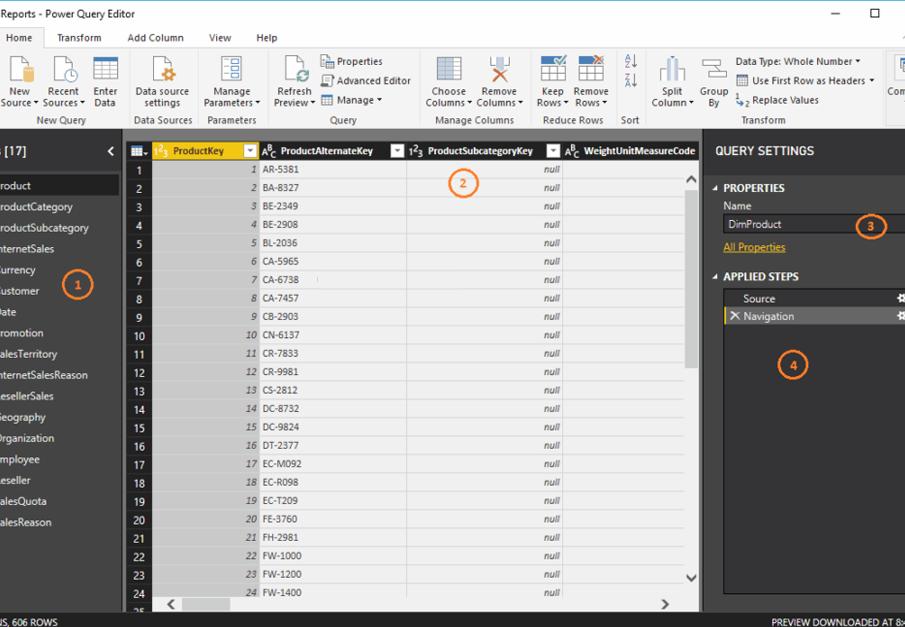Viewport: 905px width, 627px height.
Task: Expand the Data Type: Whole Number dropdown
Action: click(x=797, y=62)
